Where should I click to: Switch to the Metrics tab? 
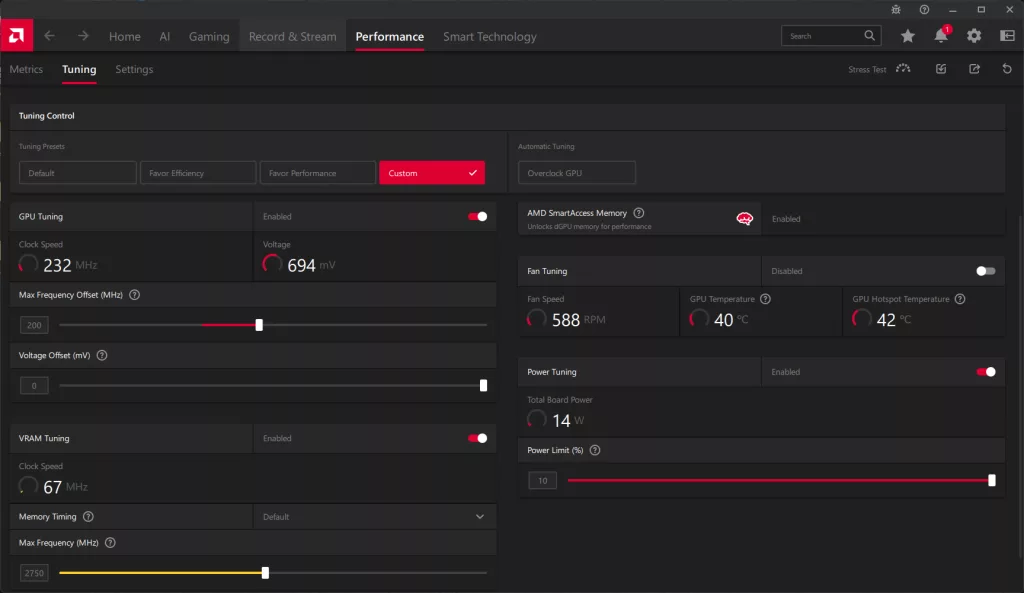pos(26,70)
